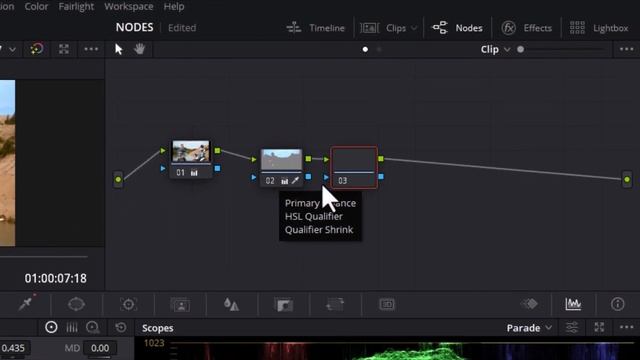Click node 01 grade bars badge
The width and height of the screenshot is (640, 360).
tap(194, 173)
